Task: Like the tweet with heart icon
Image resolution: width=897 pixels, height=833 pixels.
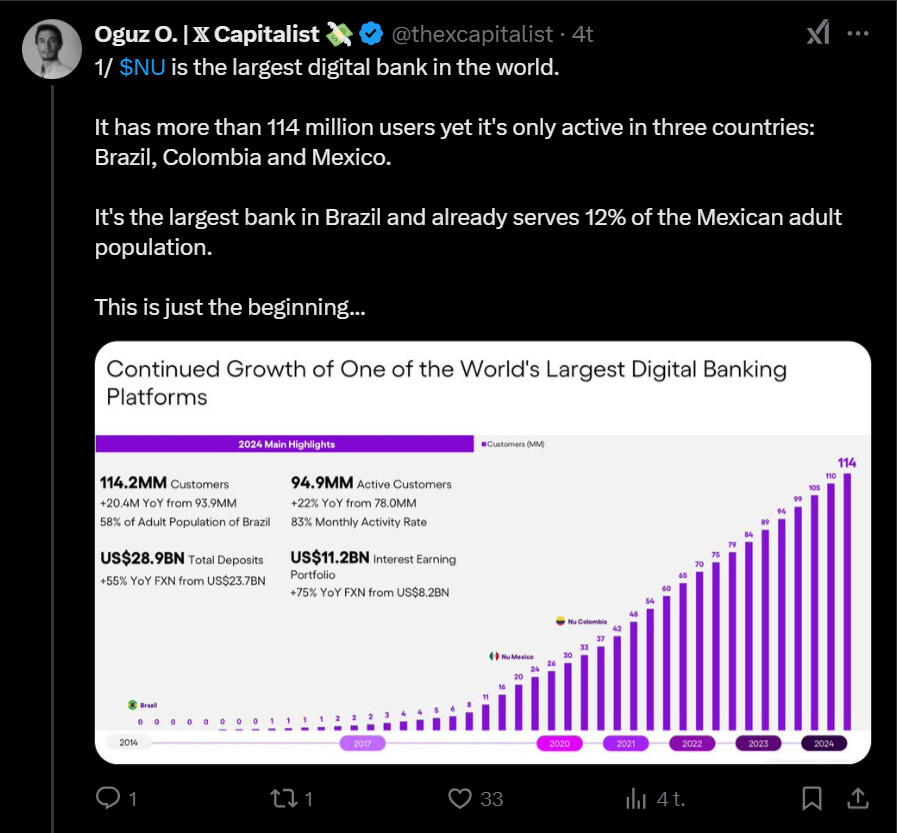Action: [460, 798]
